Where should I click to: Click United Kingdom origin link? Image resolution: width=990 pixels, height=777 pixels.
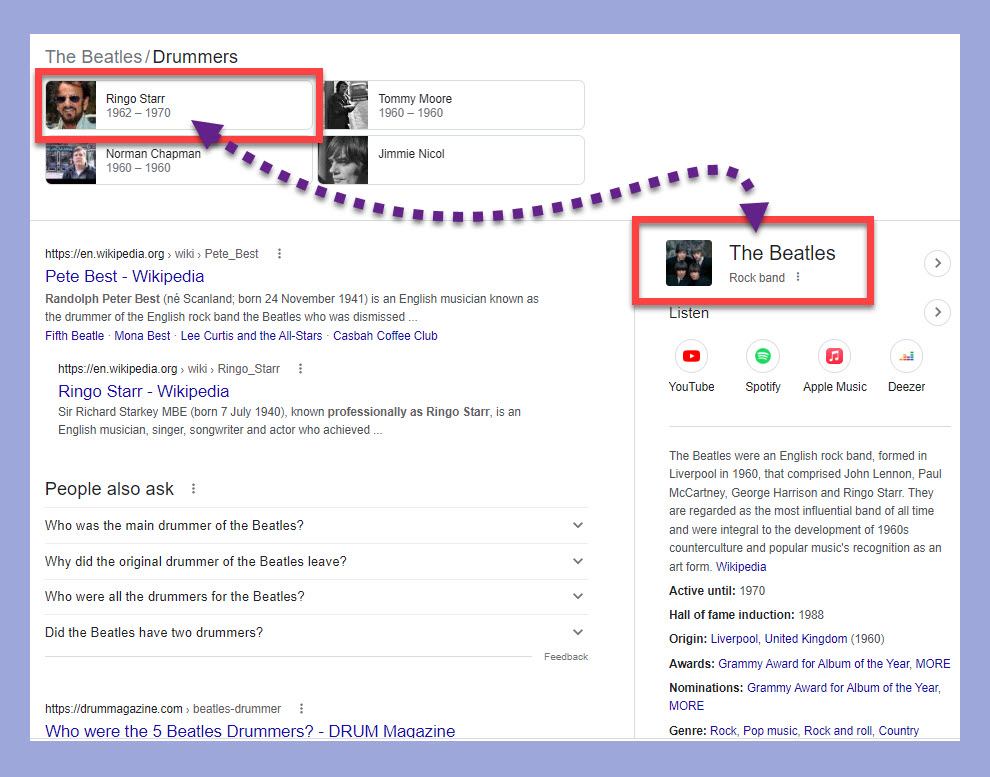point(806,639)
